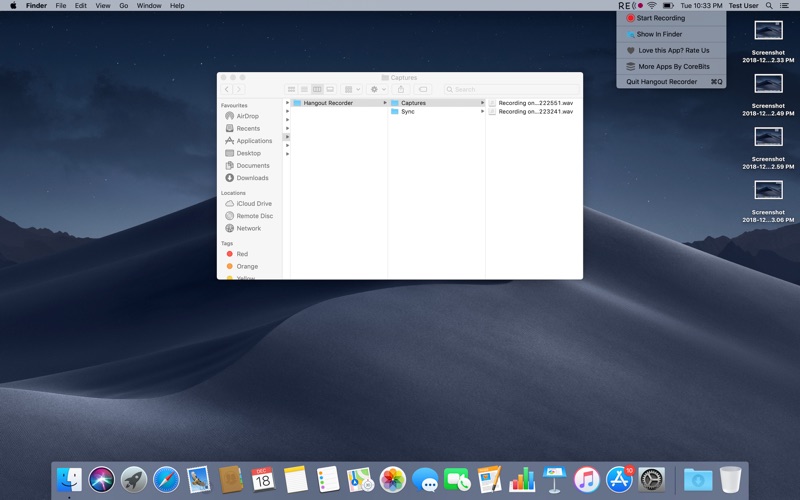Launch Siri from the Dock
This screenshot has height=500, width=800.
[x=102, y=480]
